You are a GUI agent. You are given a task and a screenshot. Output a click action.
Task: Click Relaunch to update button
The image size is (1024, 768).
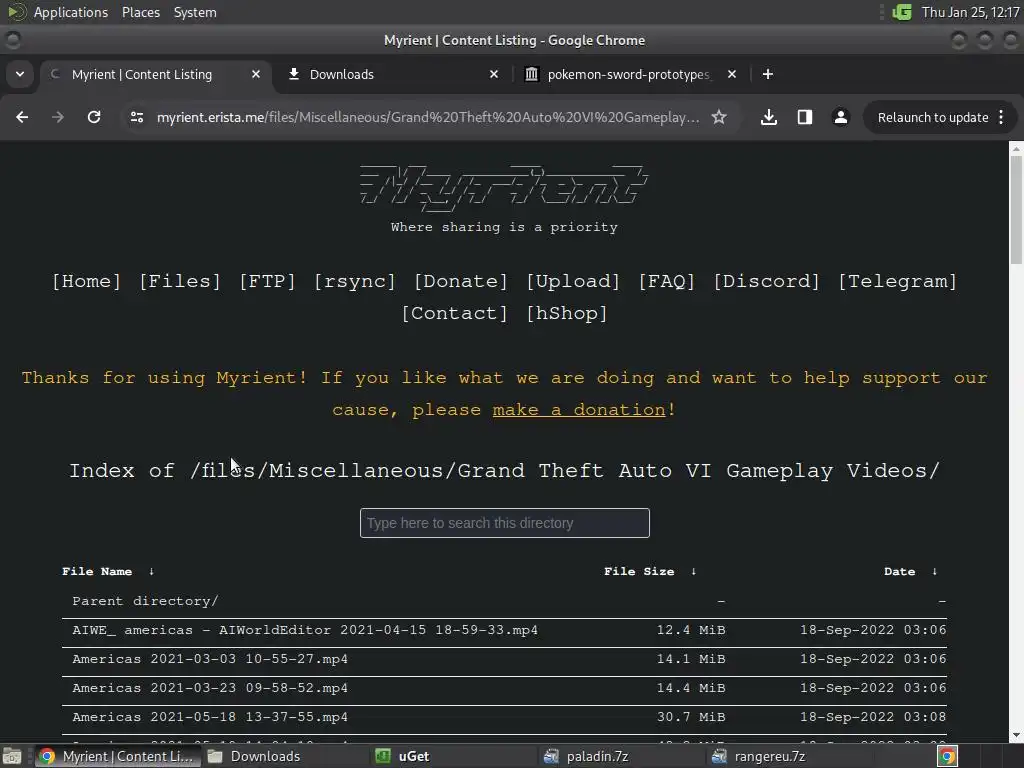pyautogui.click(x=933, y=117)
